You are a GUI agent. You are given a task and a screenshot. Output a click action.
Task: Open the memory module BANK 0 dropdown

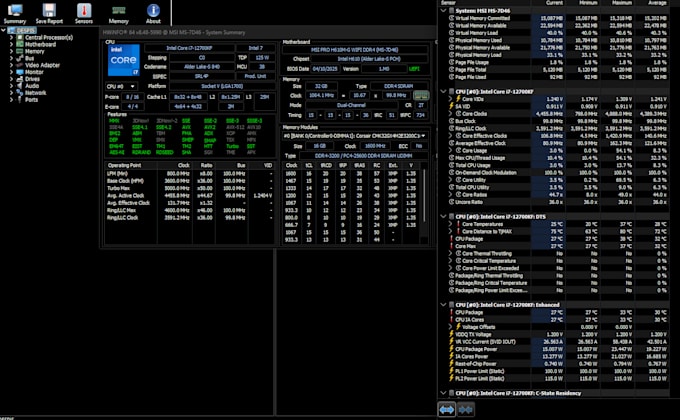354,136
